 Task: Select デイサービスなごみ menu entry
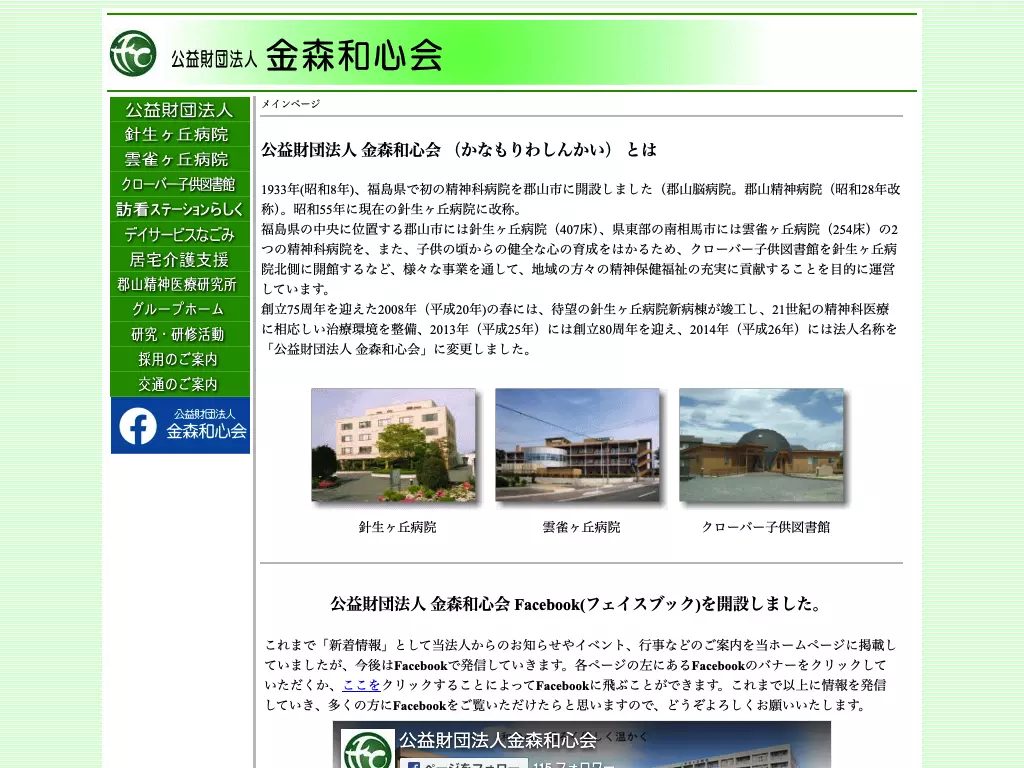(180, 234)
